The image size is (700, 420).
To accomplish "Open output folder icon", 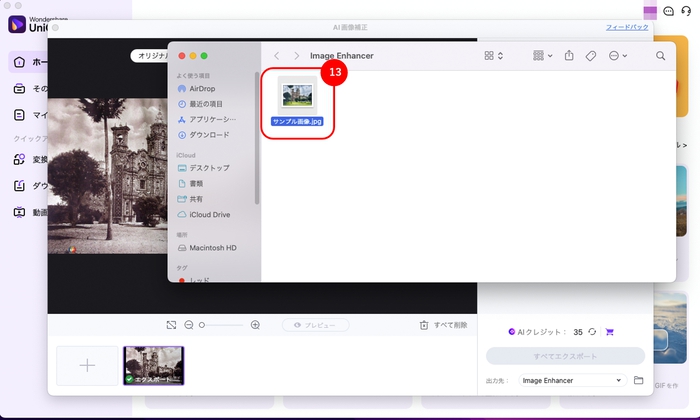I will click(x=638, y=380).
